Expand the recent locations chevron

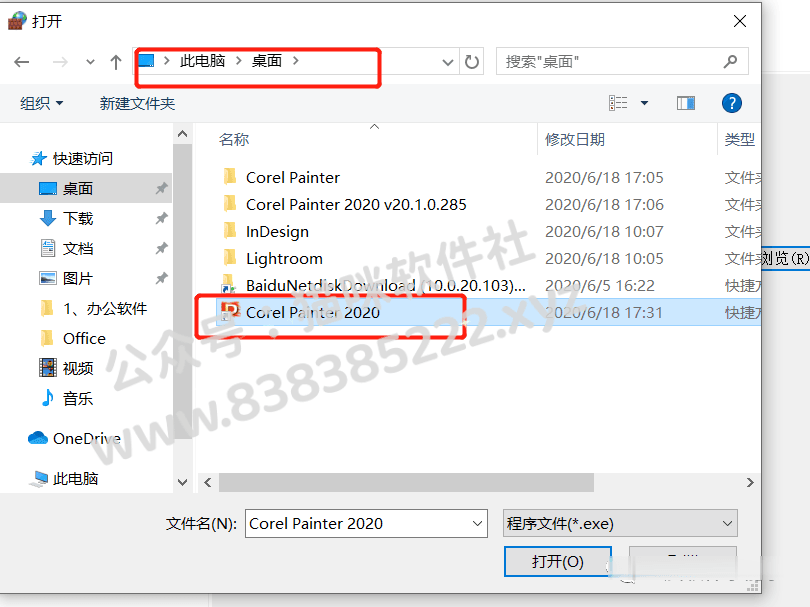pos(90,63)
